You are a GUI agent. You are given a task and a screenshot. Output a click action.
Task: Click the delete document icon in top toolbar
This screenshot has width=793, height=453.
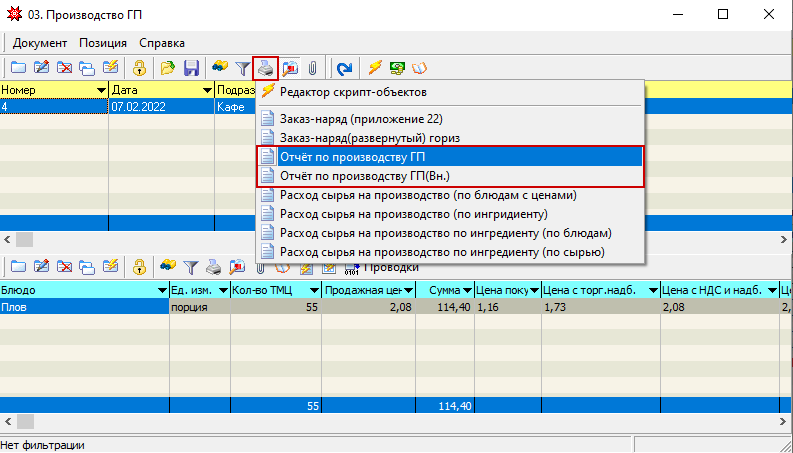tap(65, 68)
